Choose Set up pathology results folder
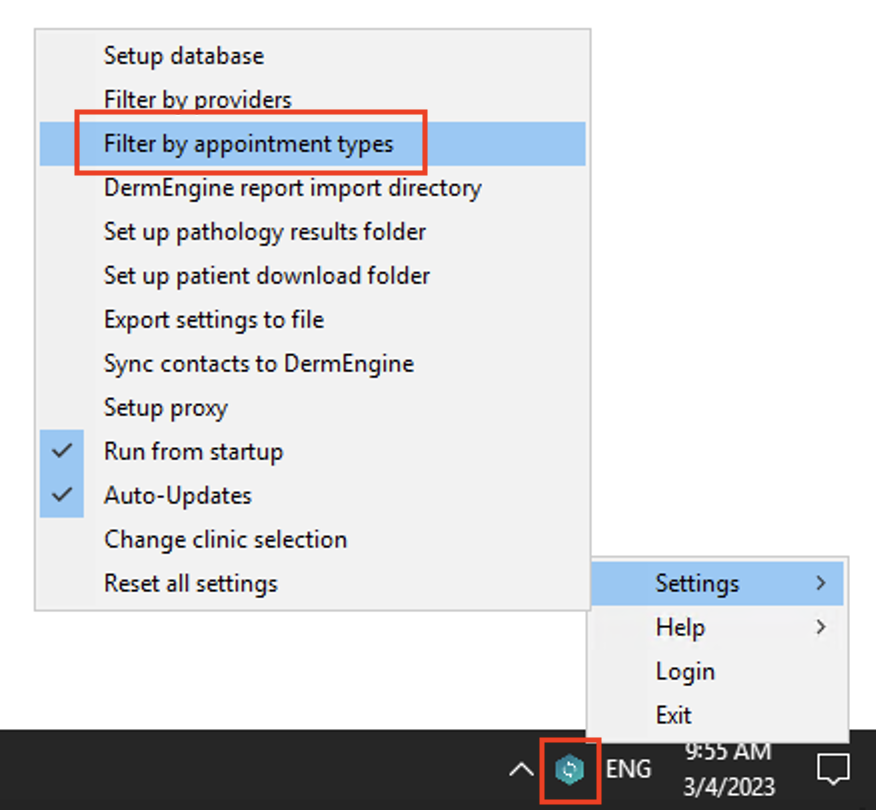This screenshot has height=810, width=876. tap(265, 231)
